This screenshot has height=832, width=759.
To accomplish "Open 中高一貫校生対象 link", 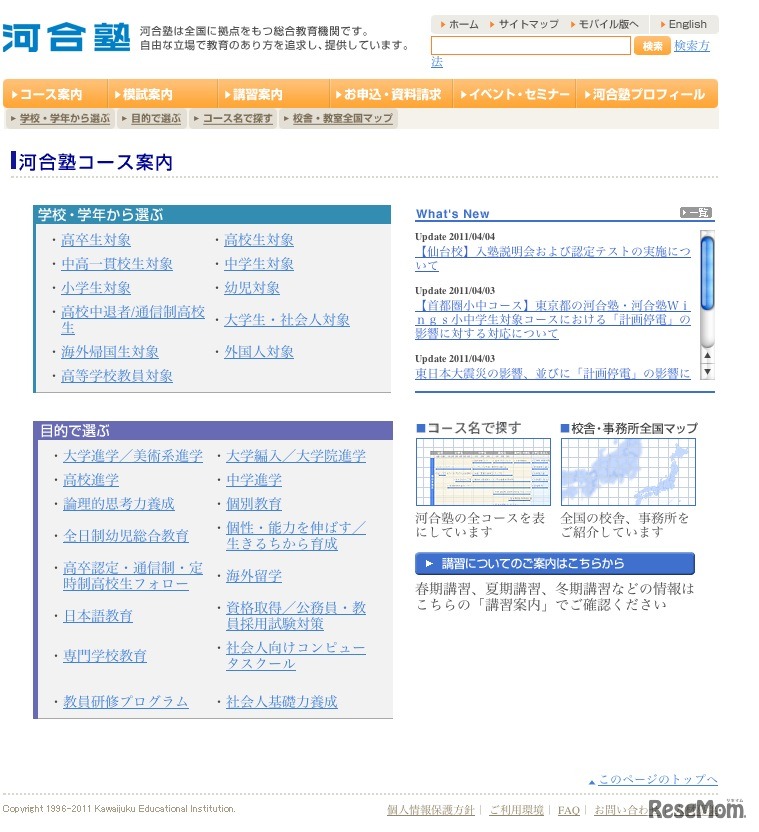I will (x=117, y=264).
